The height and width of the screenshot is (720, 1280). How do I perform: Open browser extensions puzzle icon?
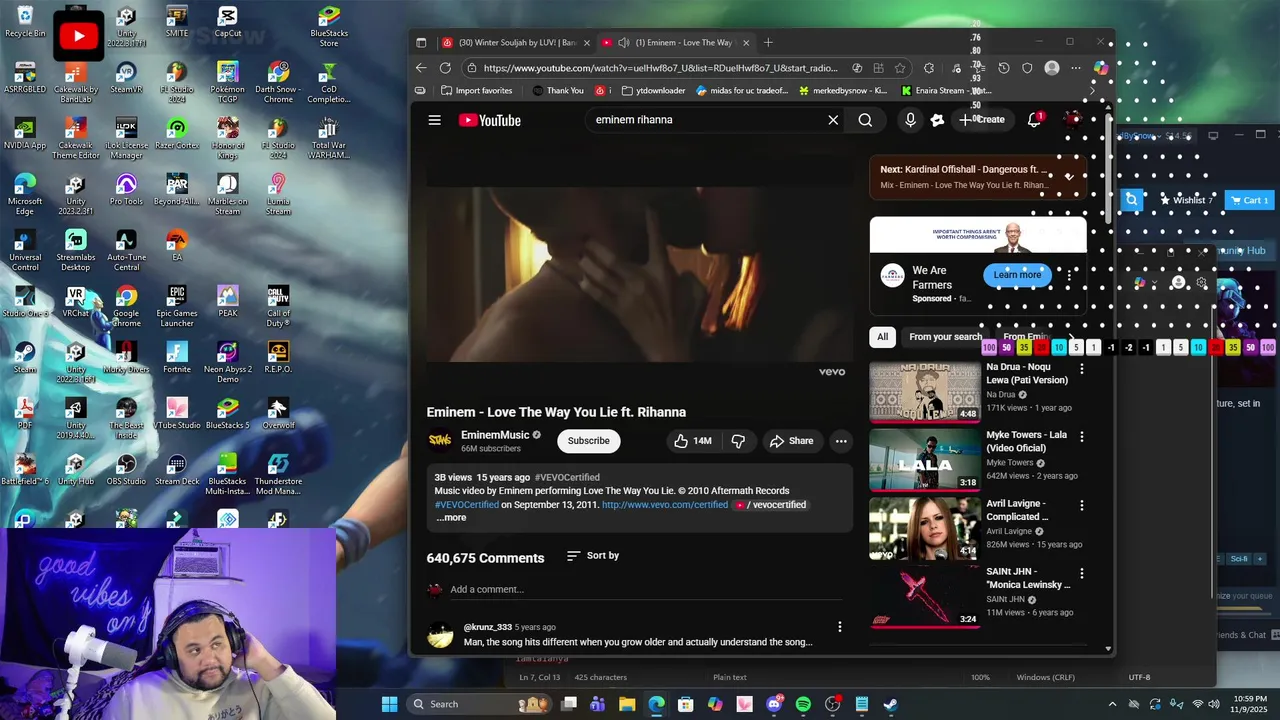point(929,68)
